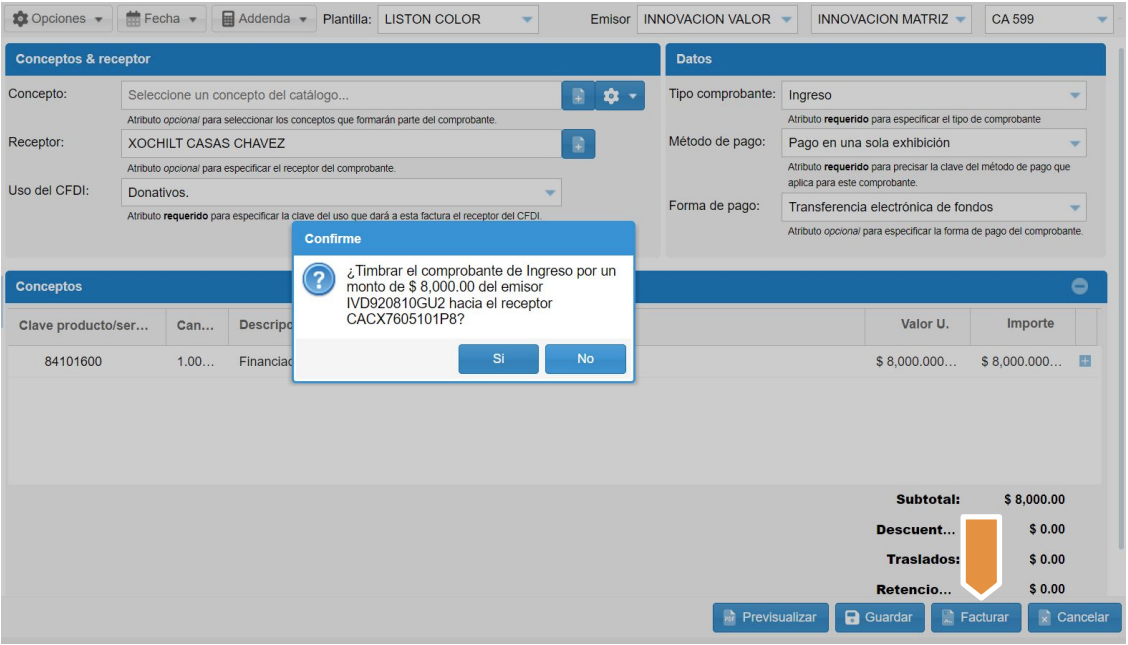Click the Previsualizar button
The width and height of the screenshot is (1128, 645).
(x=770, y=618)
